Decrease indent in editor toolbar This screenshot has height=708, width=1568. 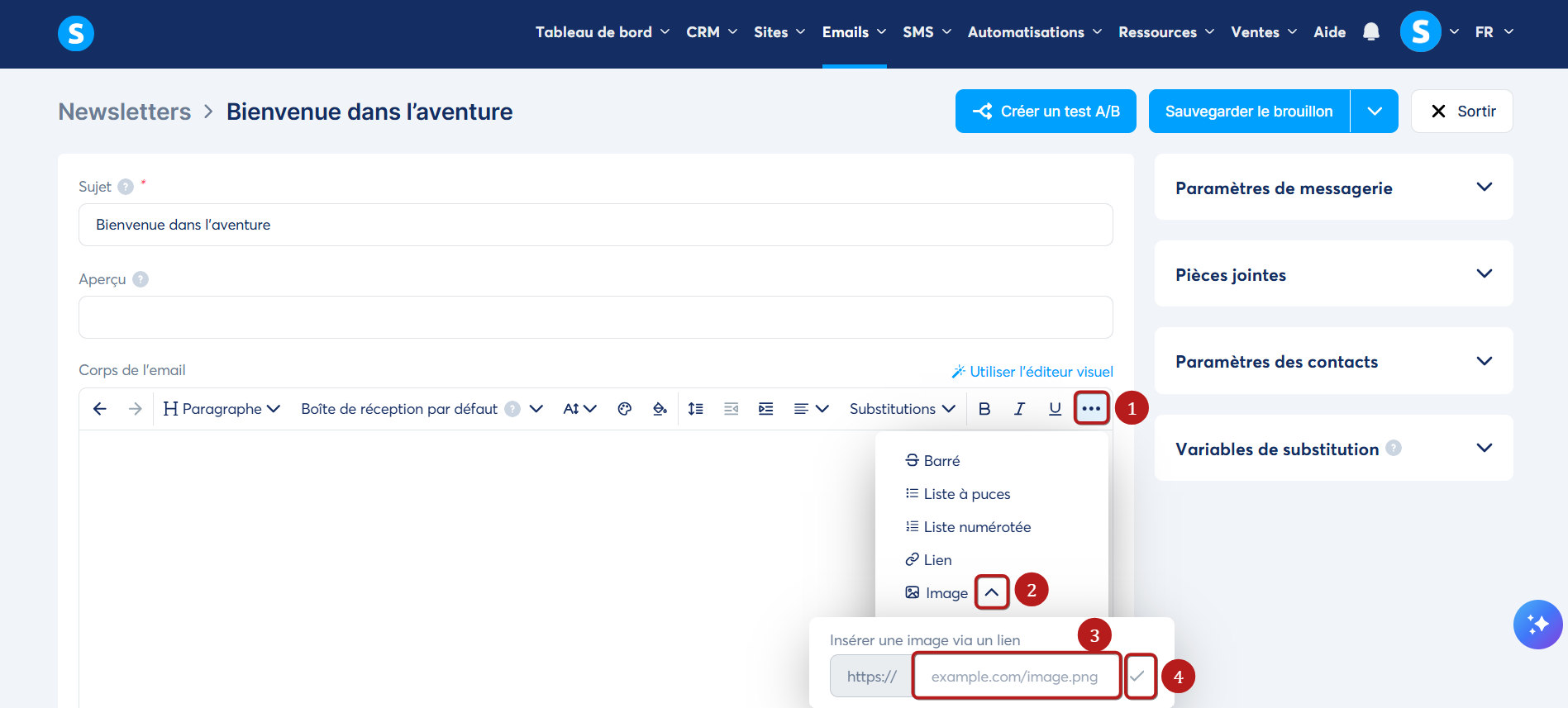click(x=732, y=409)
